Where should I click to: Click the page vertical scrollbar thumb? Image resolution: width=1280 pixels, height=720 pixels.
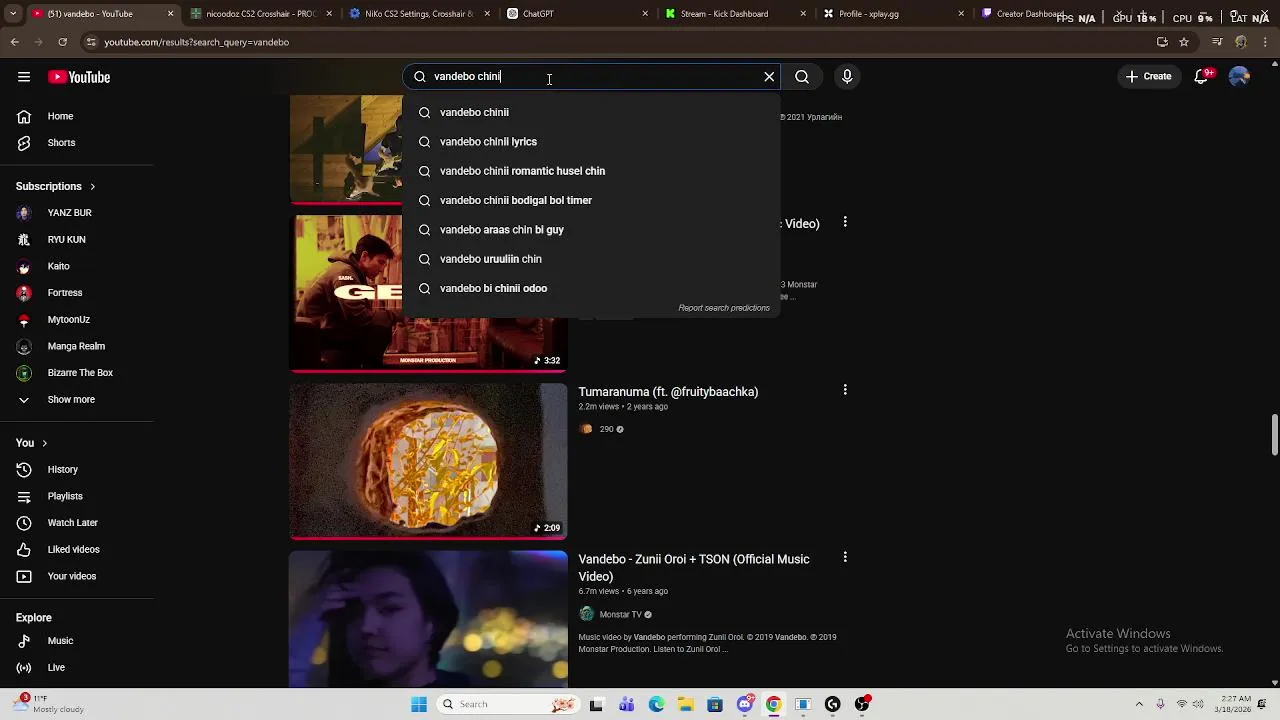coord(1275,435)
